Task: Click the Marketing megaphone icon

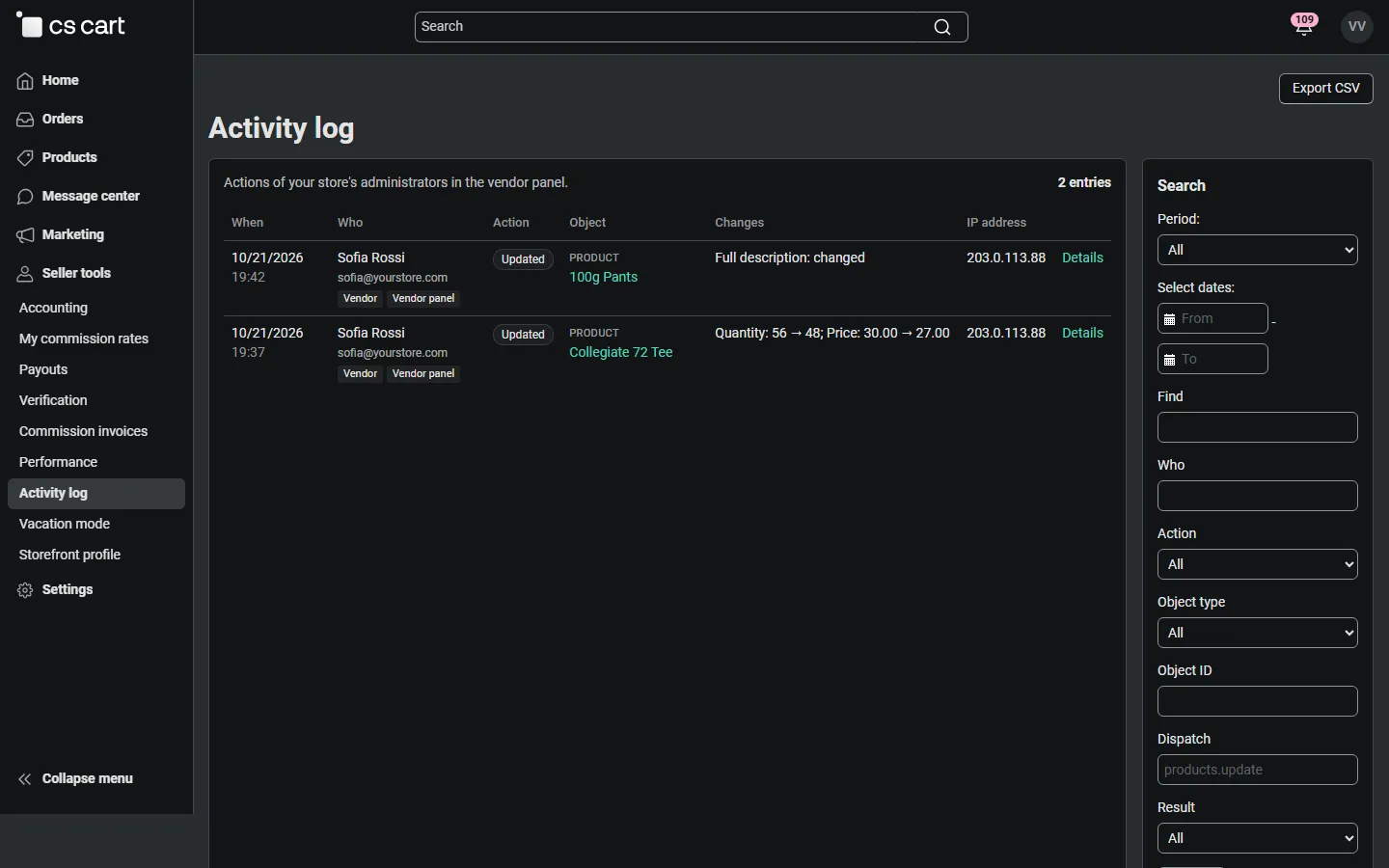Action: coord(25,235)
